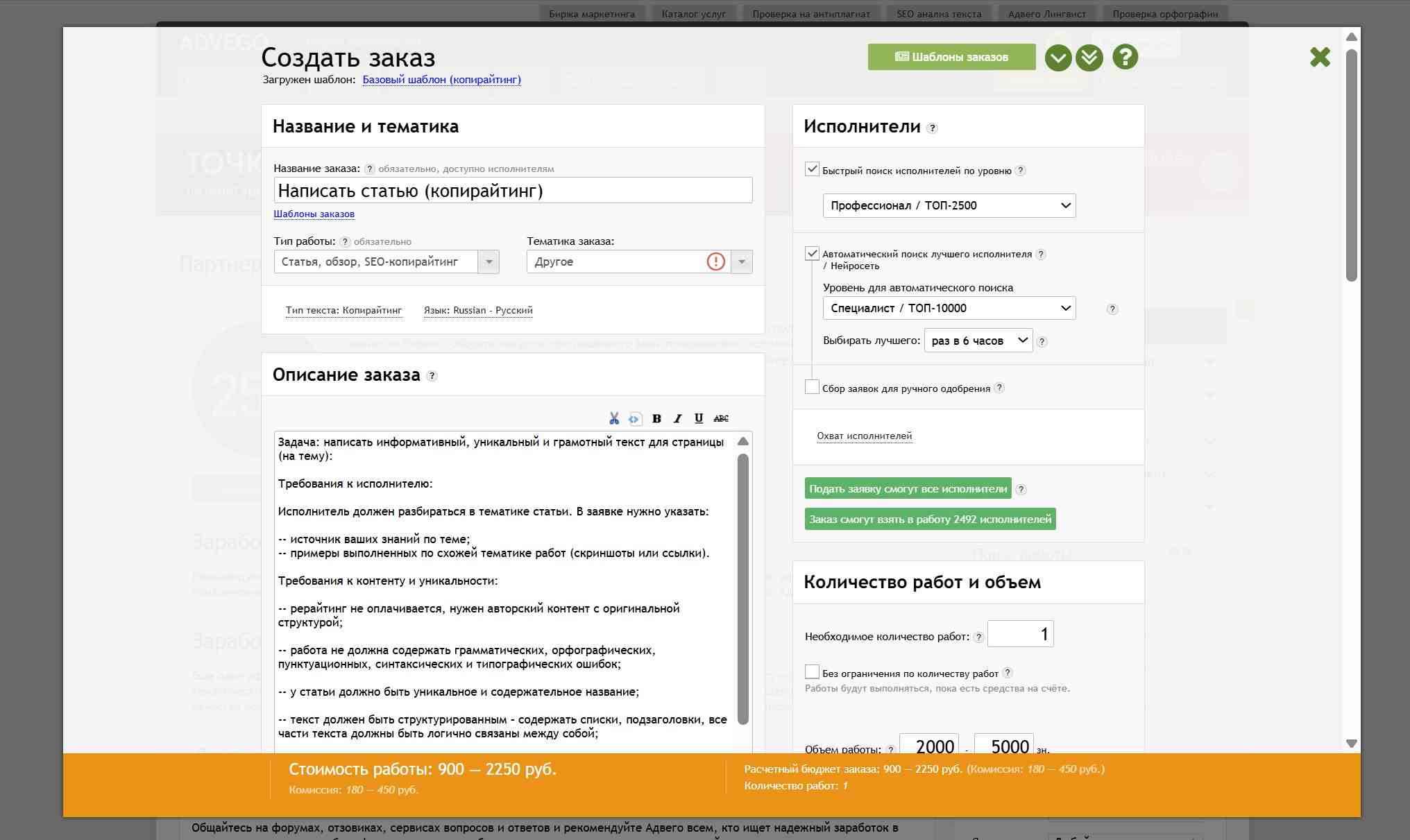
Task: Open the green question mark help icon
Action: point(1125,57)
